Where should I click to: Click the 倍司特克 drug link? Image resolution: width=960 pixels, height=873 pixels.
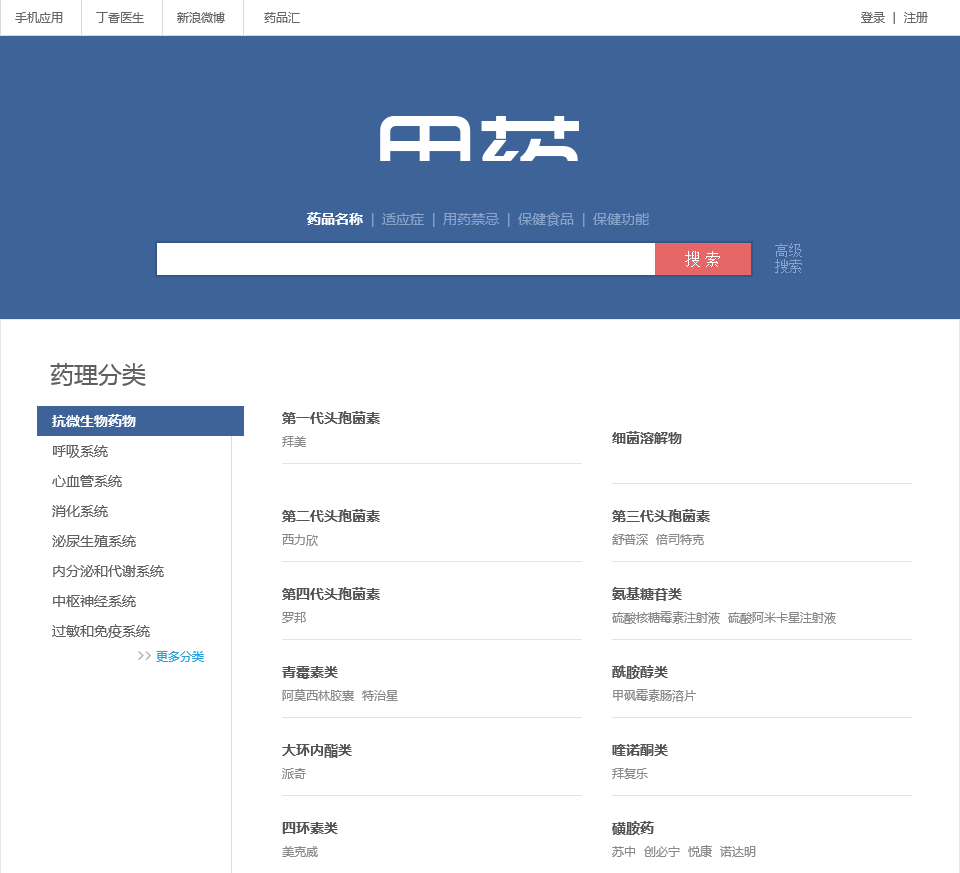(680, 539)
